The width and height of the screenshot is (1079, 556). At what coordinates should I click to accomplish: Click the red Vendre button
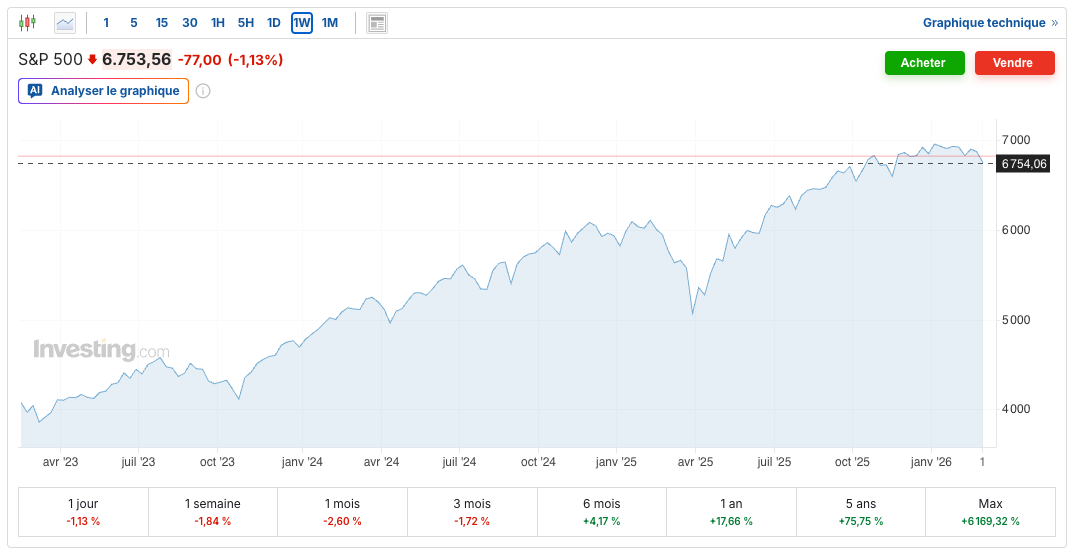[x=1014, y=63]
